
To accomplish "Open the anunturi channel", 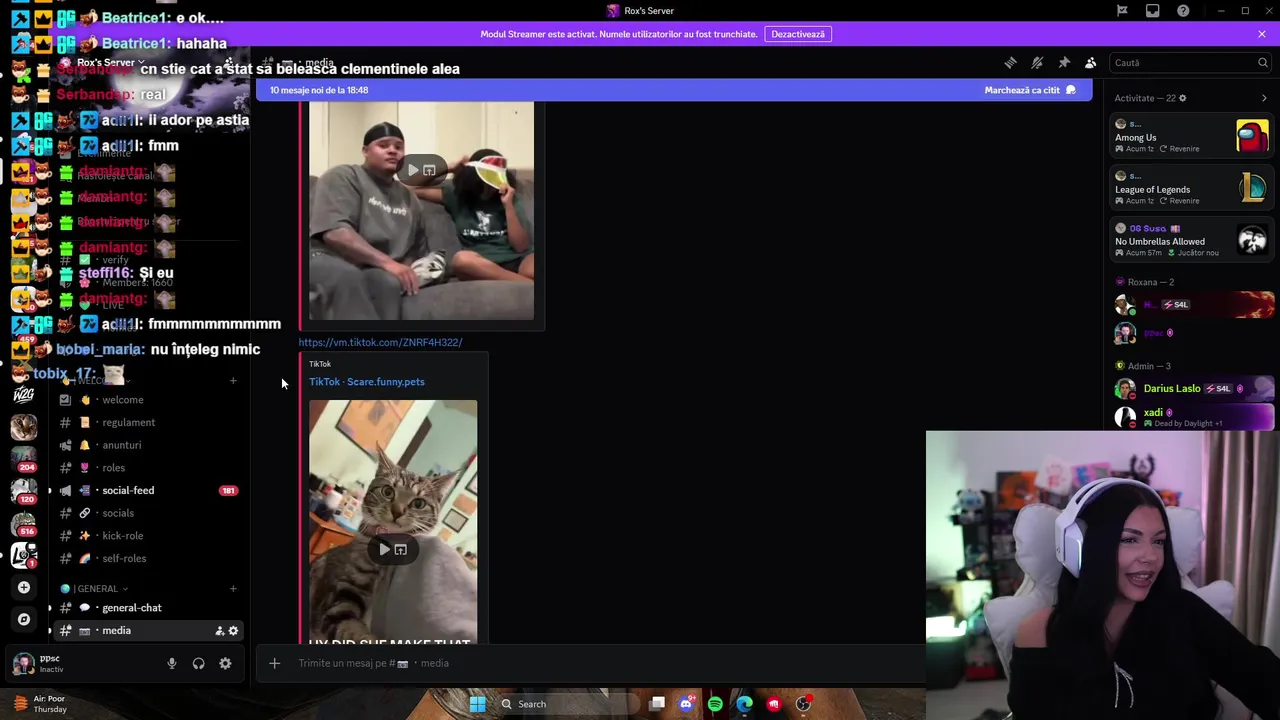I will (122, 445).
